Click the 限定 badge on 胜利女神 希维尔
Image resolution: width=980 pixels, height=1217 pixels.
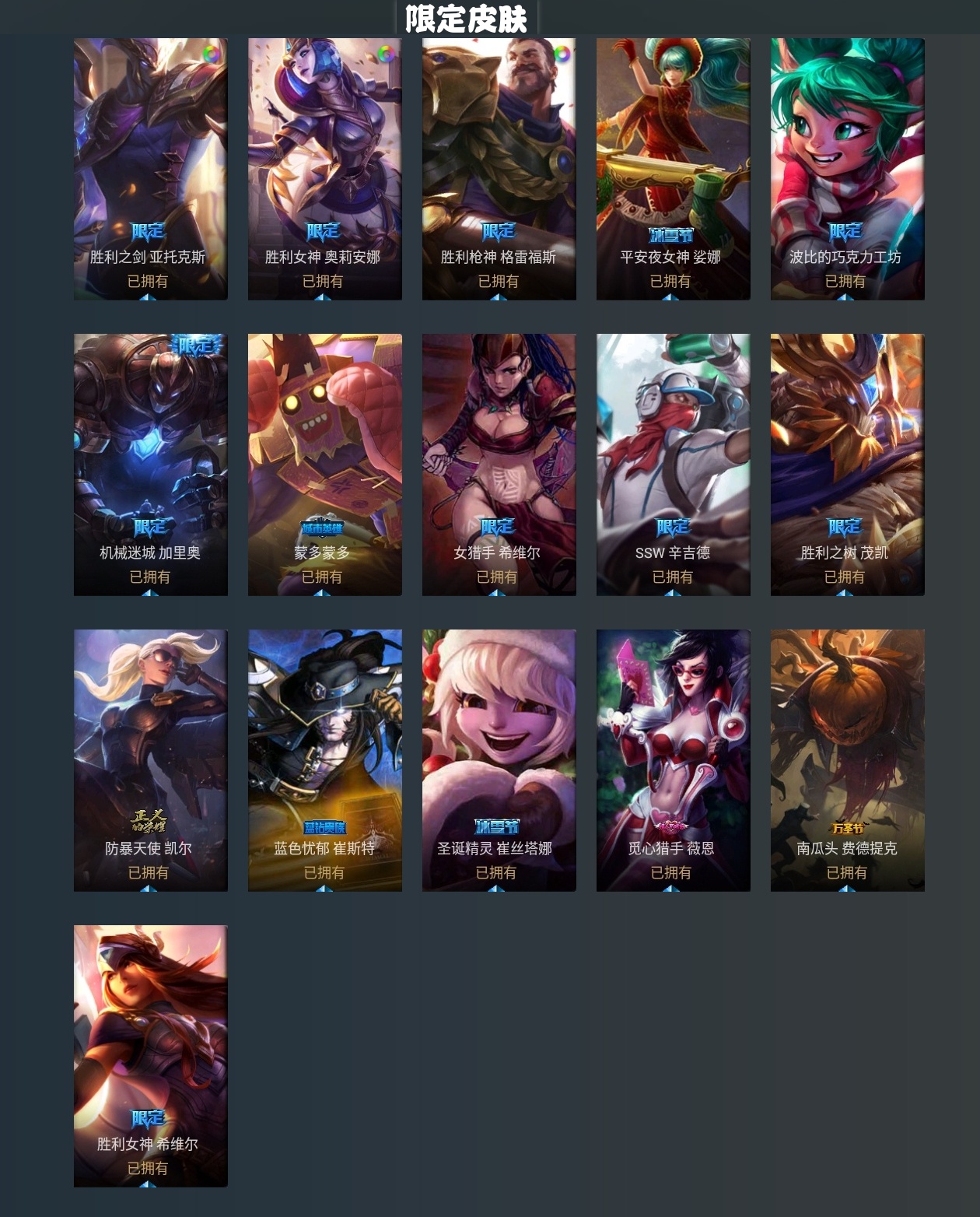(148, 1118)
